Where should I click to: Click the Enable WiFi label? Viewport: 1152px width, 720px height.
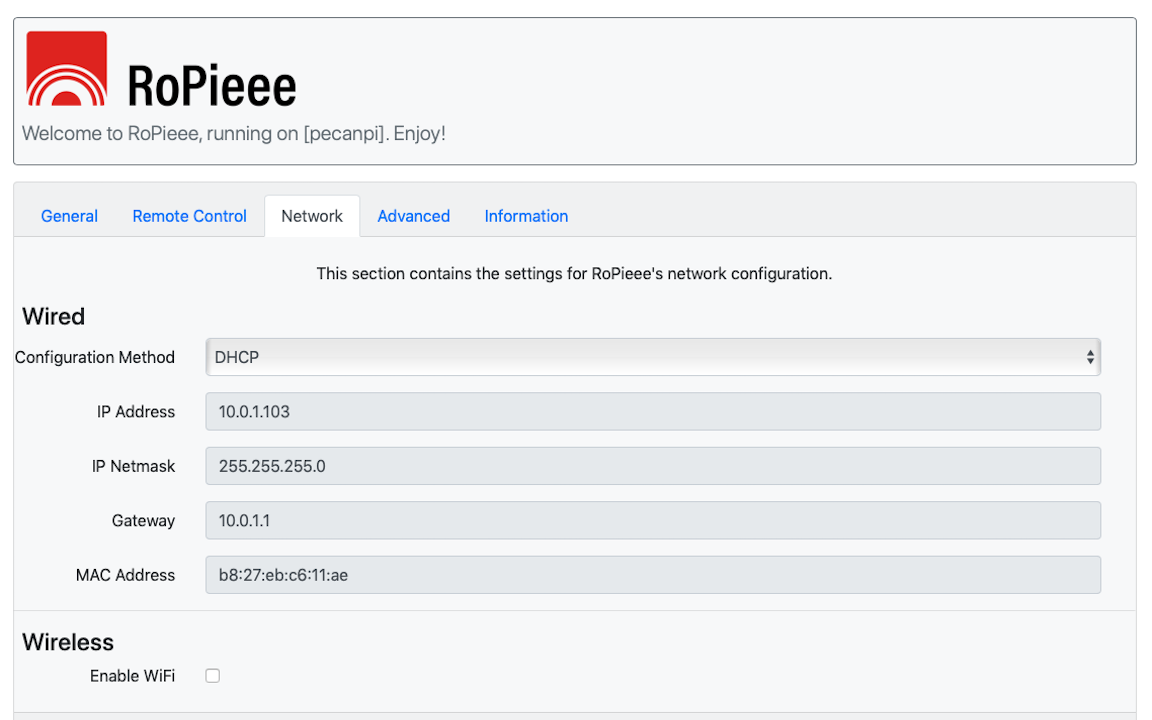(x=132, y=676)
